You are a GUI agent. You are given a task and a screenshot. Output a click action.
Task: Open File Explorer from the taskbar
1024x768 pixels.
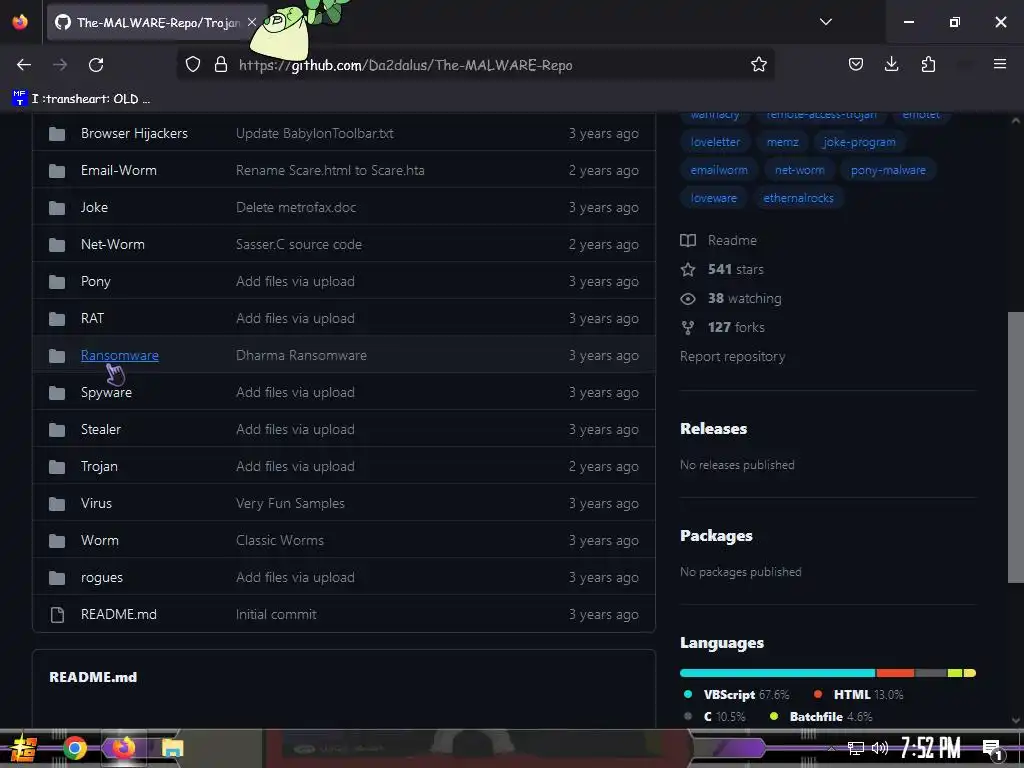tap(172, 748)
